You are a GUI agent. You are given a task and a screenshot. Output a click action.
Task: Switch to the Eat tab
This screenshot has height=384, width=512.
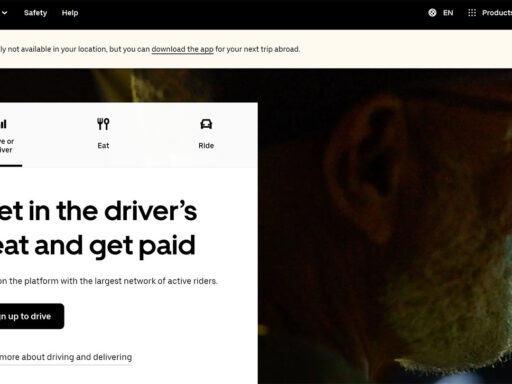103,134
